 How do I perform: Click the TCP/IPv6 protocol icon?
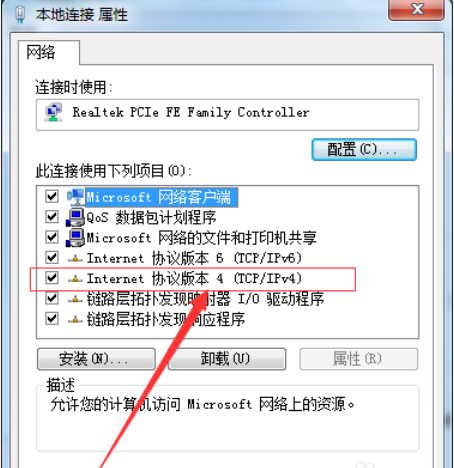coord(75,258)
